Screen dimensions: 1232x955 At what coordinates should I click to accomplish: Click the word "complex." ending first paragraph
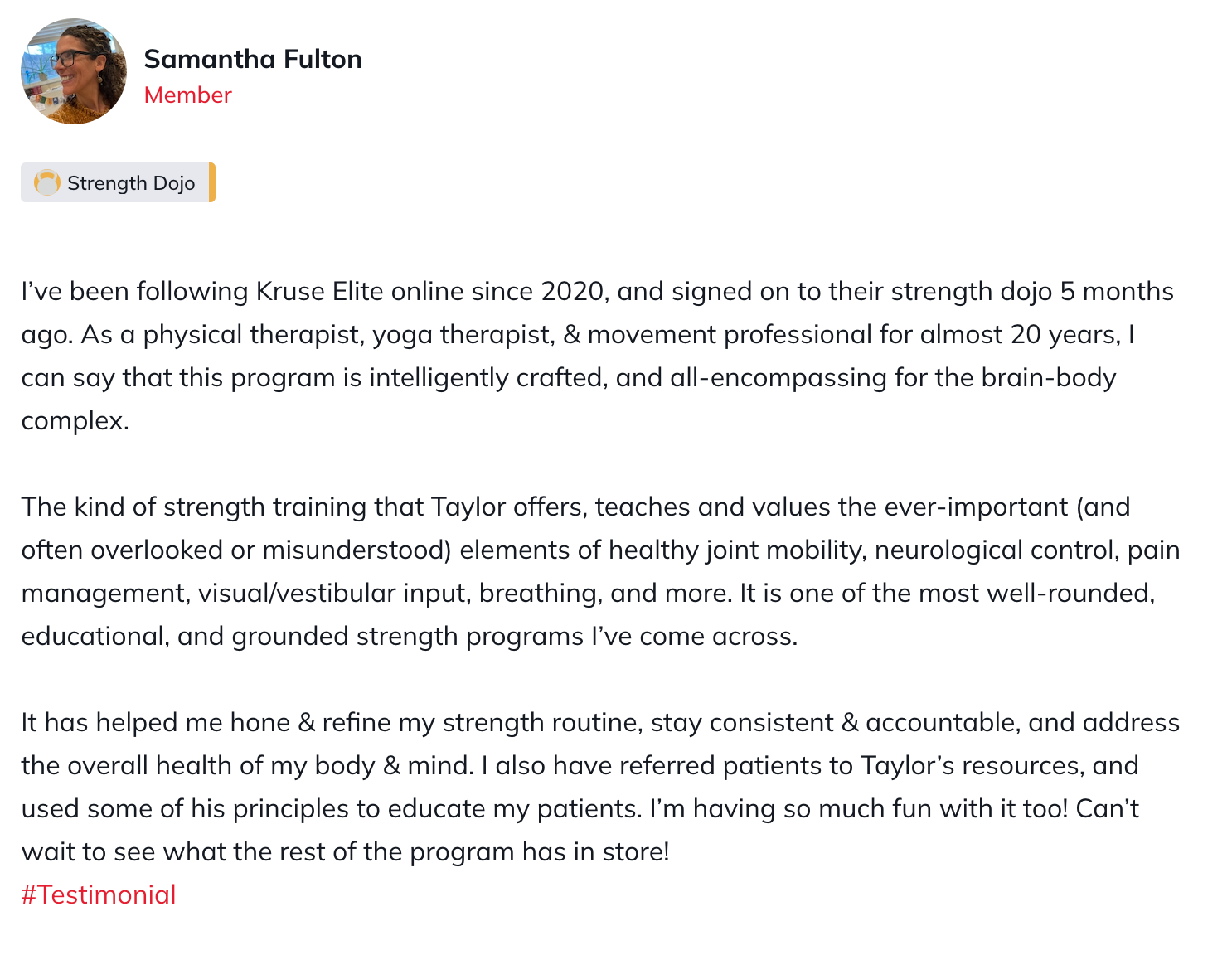click(x=75, y=421)
